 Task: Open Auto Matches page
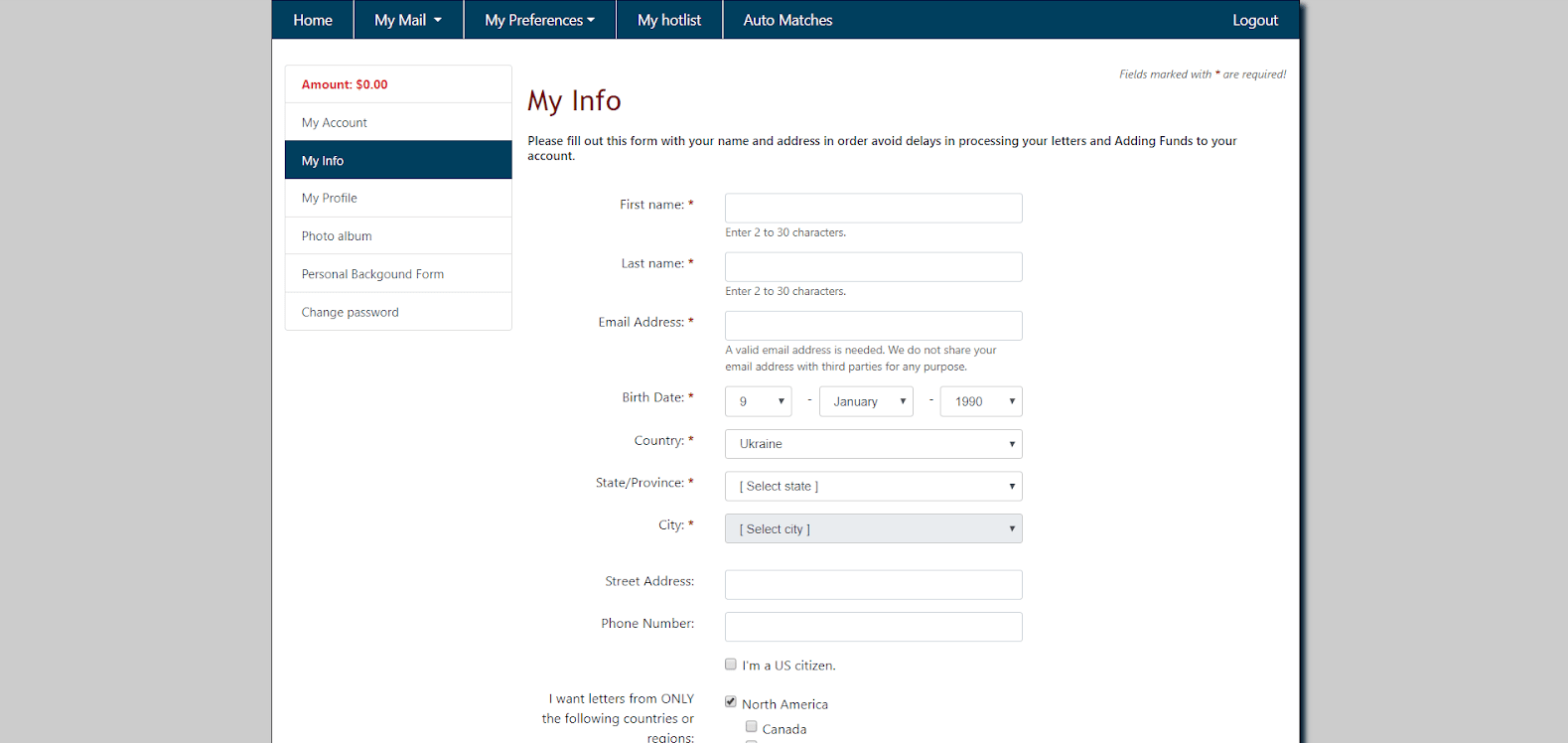pyautogui.click(x=787, y=20)
